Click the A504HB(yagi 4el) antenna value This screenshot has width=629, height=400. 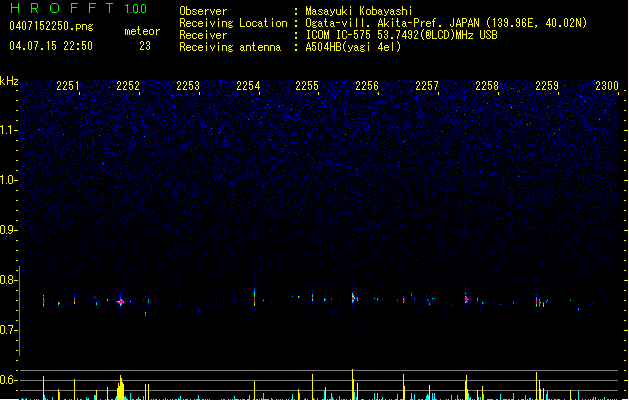pyautogui.click(x=353, y=47)
